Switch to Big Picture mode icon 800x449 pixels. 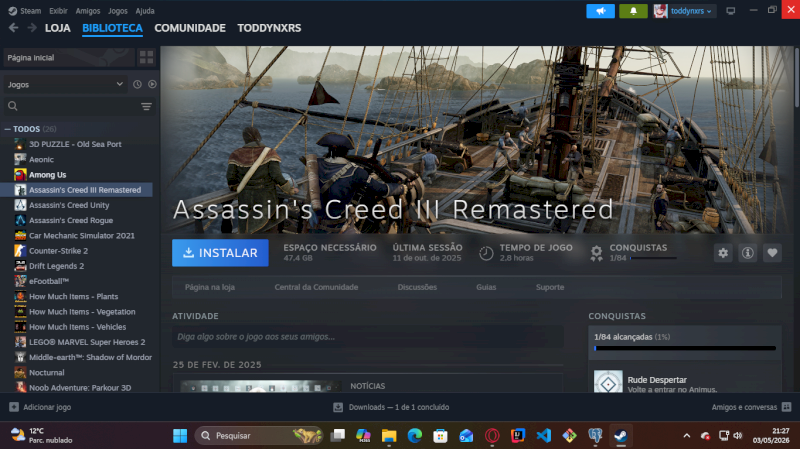click(731, 11)
